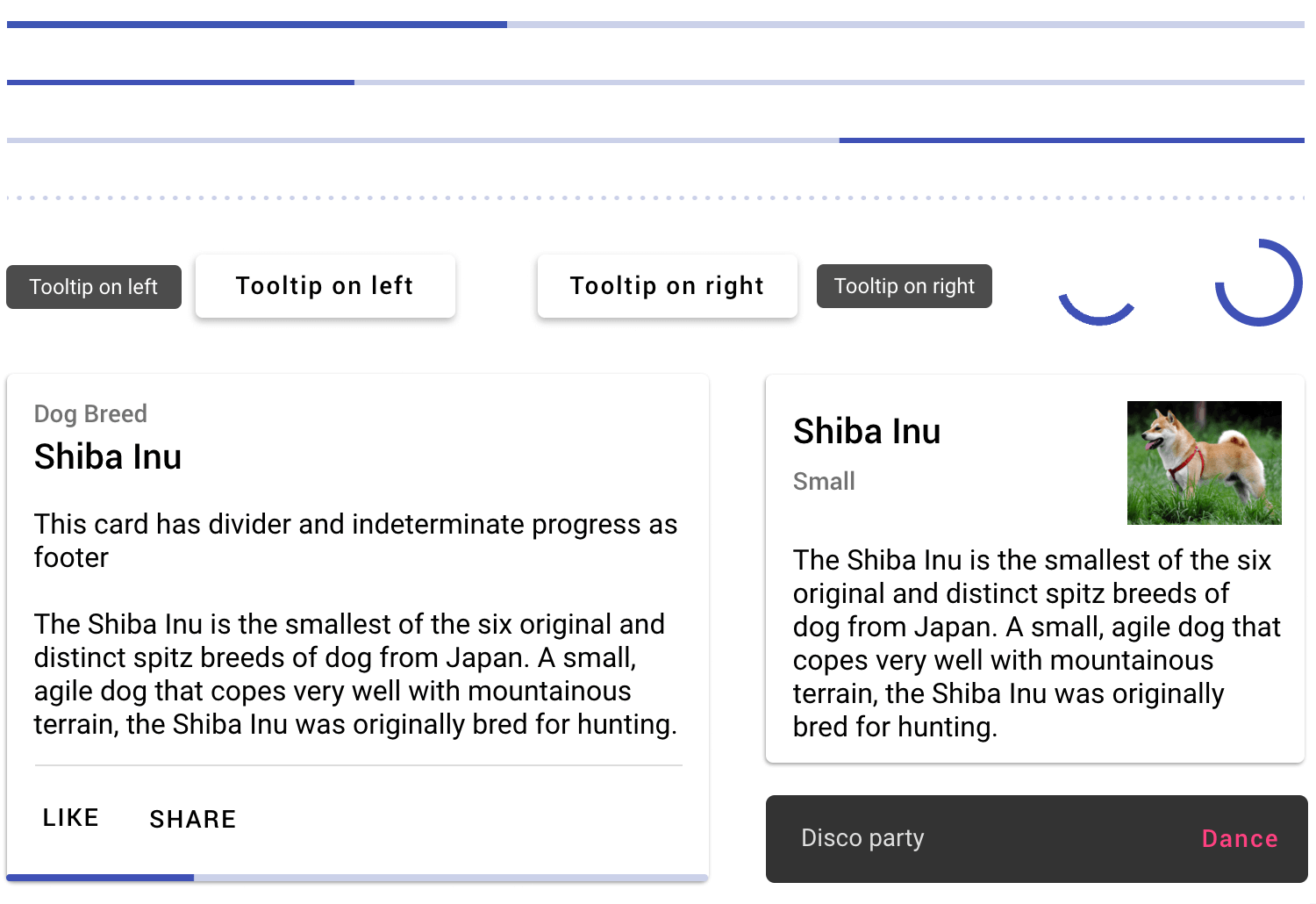
Task: Click the Dance action in the Disco party bar
Action: pos(1240,838)
